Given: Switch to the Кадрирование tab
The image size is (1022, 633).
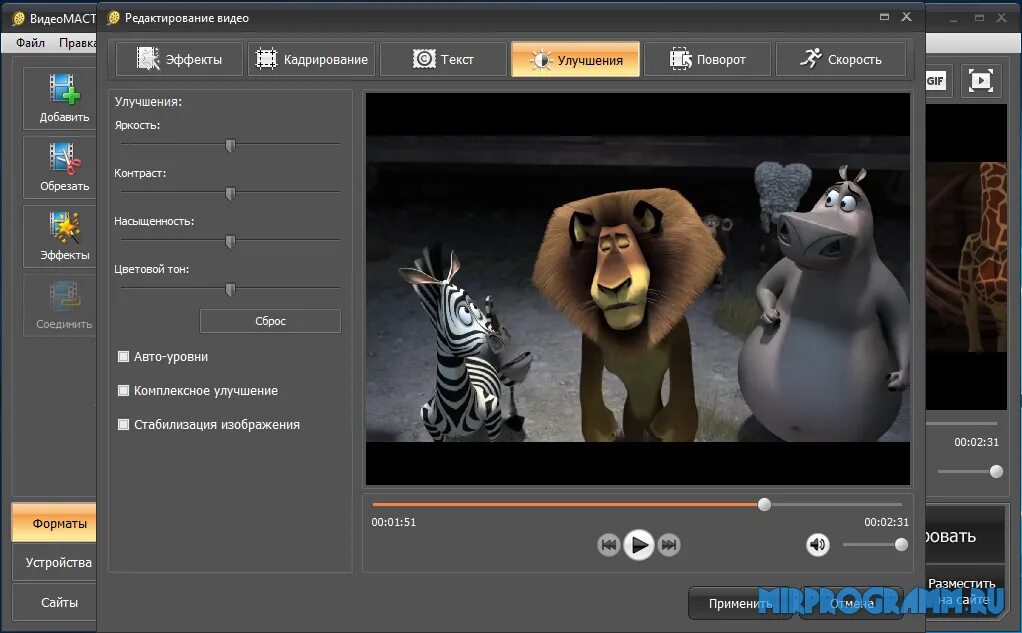Looking at the screenshot, I should 312,59.
